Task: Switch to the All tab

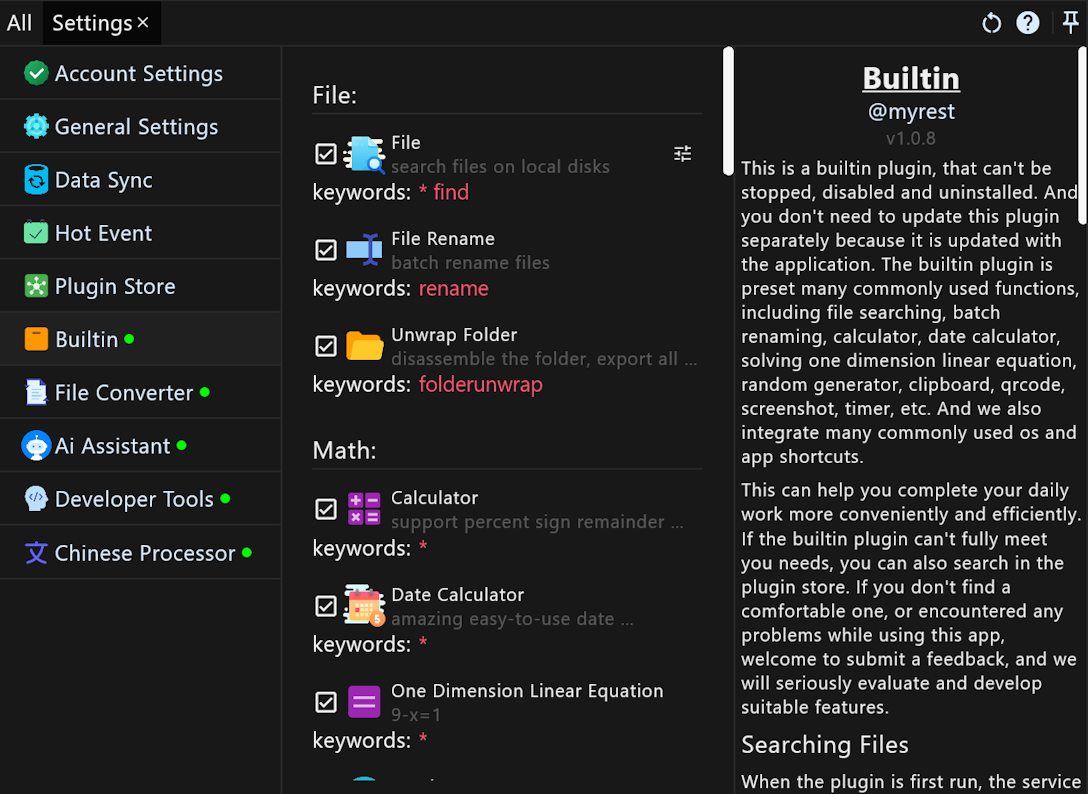Action: point(20,23)
